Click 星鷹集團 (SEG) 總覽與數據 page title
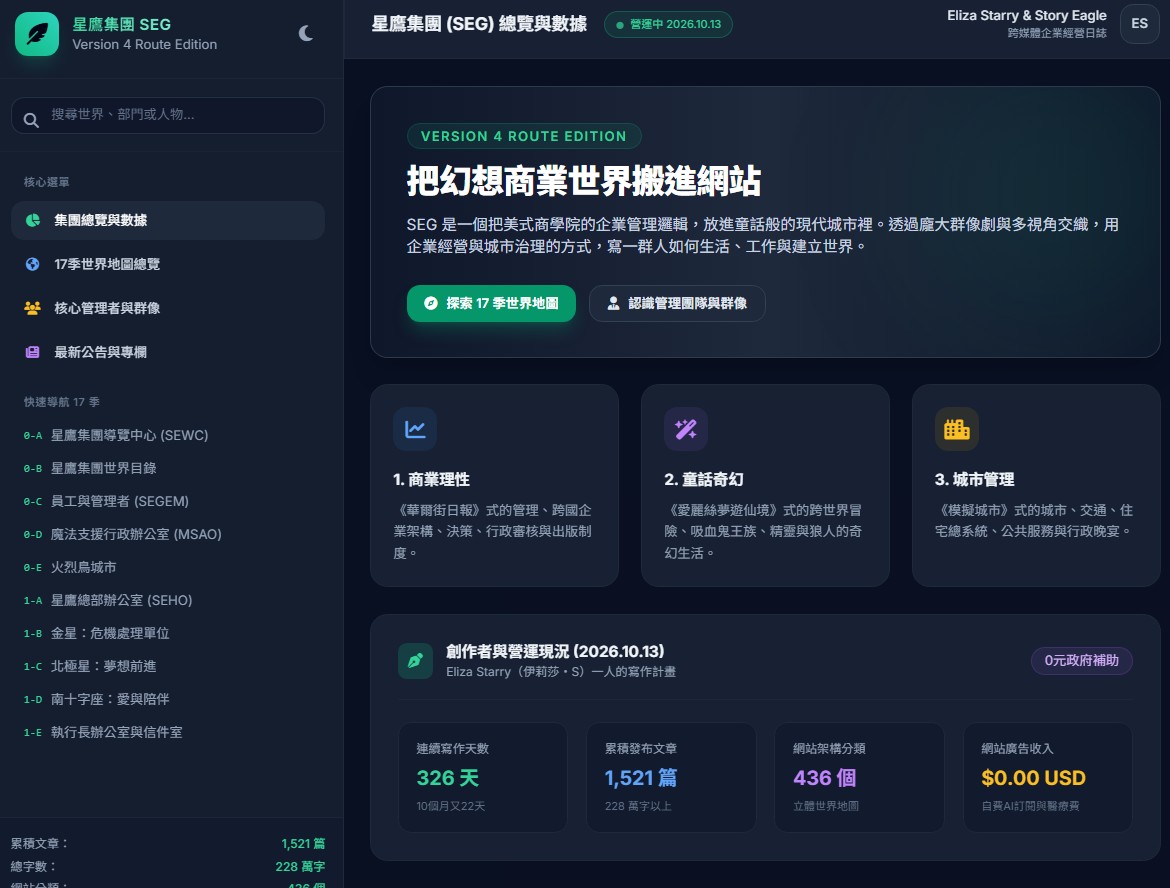Image resolution: width=1170 pixels, height=888 pixels. point(479,24)
